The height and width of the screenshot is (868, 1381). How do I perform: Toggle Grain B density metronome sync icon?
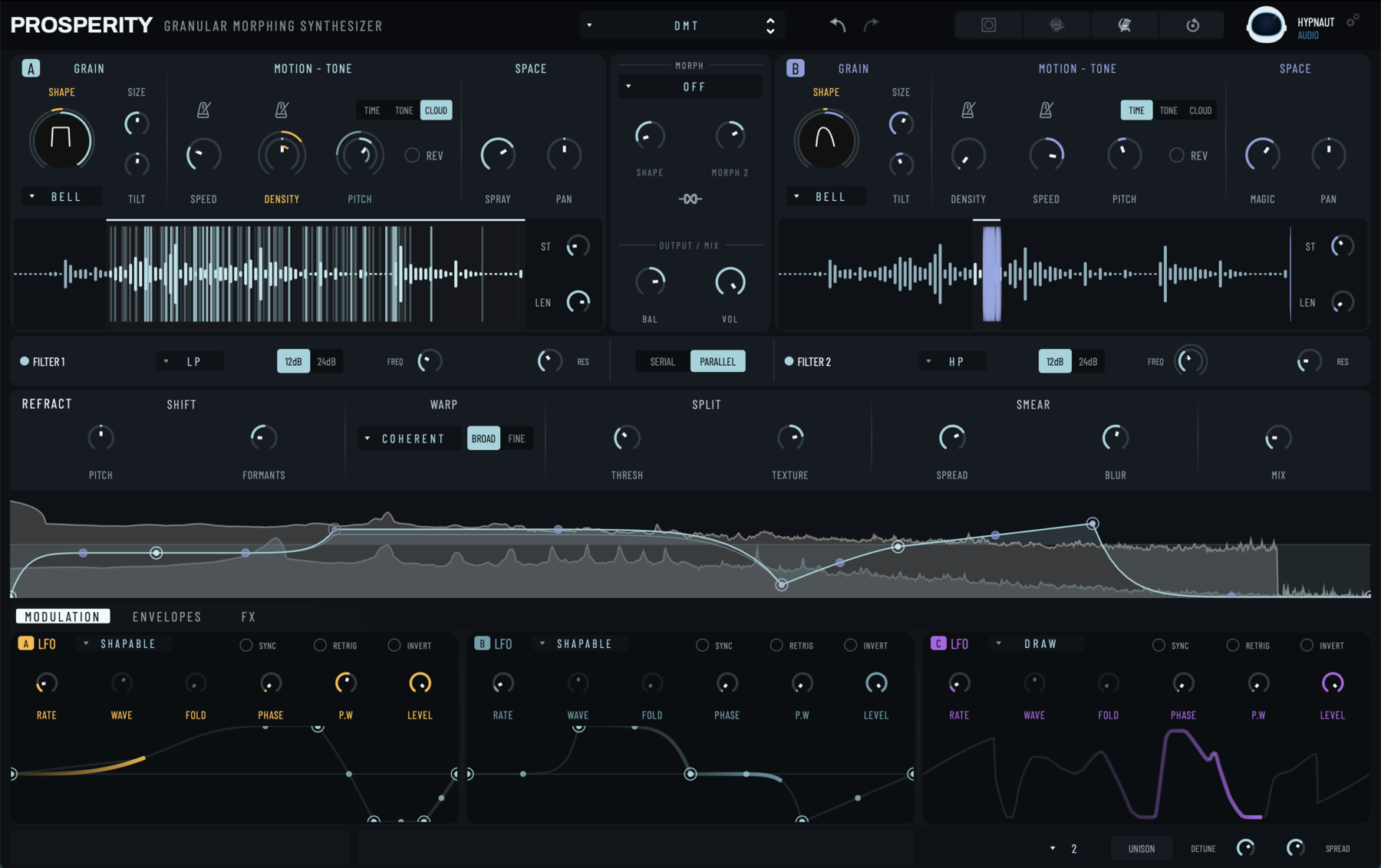coord(968,110)
